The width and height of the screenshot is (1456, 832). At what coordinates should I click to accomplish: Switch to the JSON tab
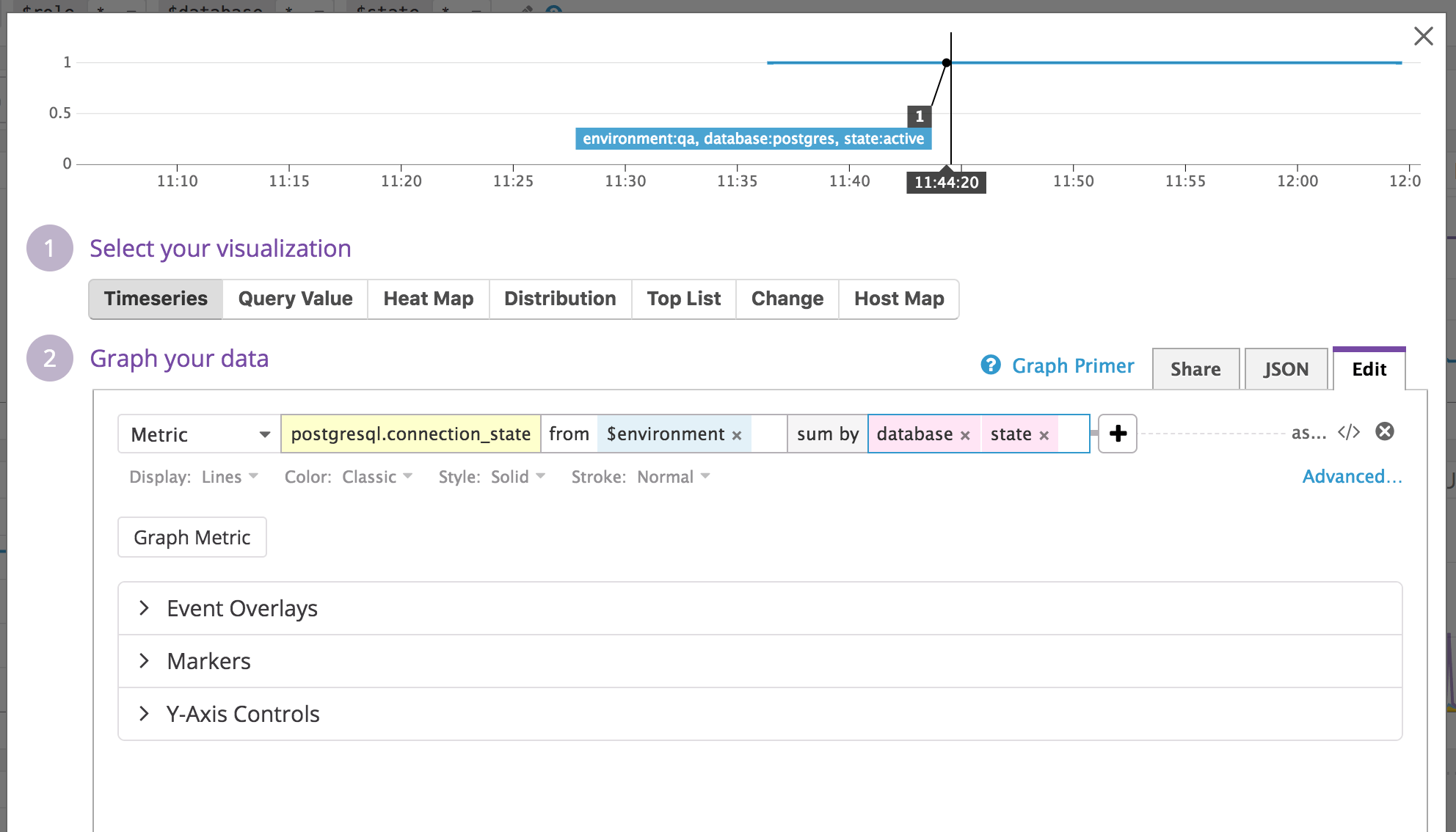point(1285,369)
